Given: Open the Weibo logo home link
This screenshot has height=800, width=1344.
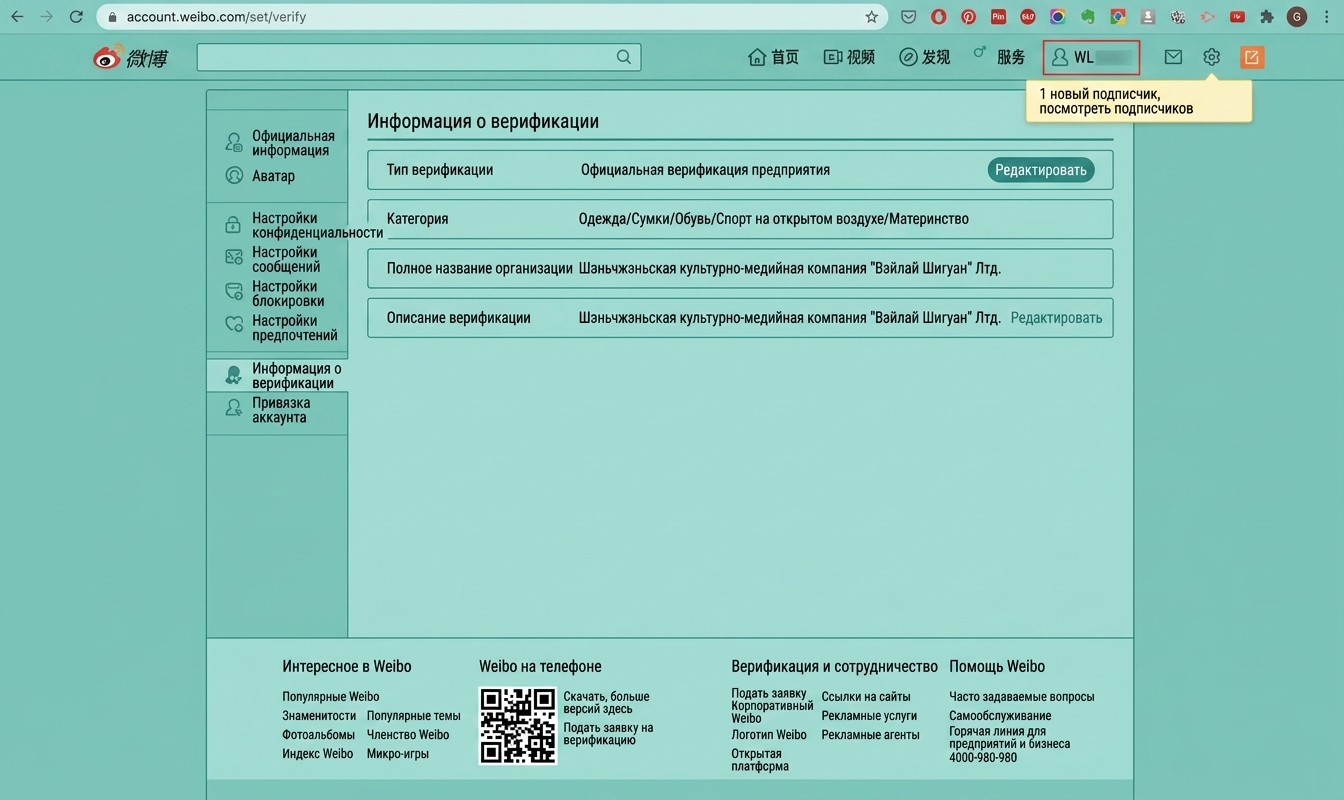Looking at the screenshot, I should coord(130,58).
